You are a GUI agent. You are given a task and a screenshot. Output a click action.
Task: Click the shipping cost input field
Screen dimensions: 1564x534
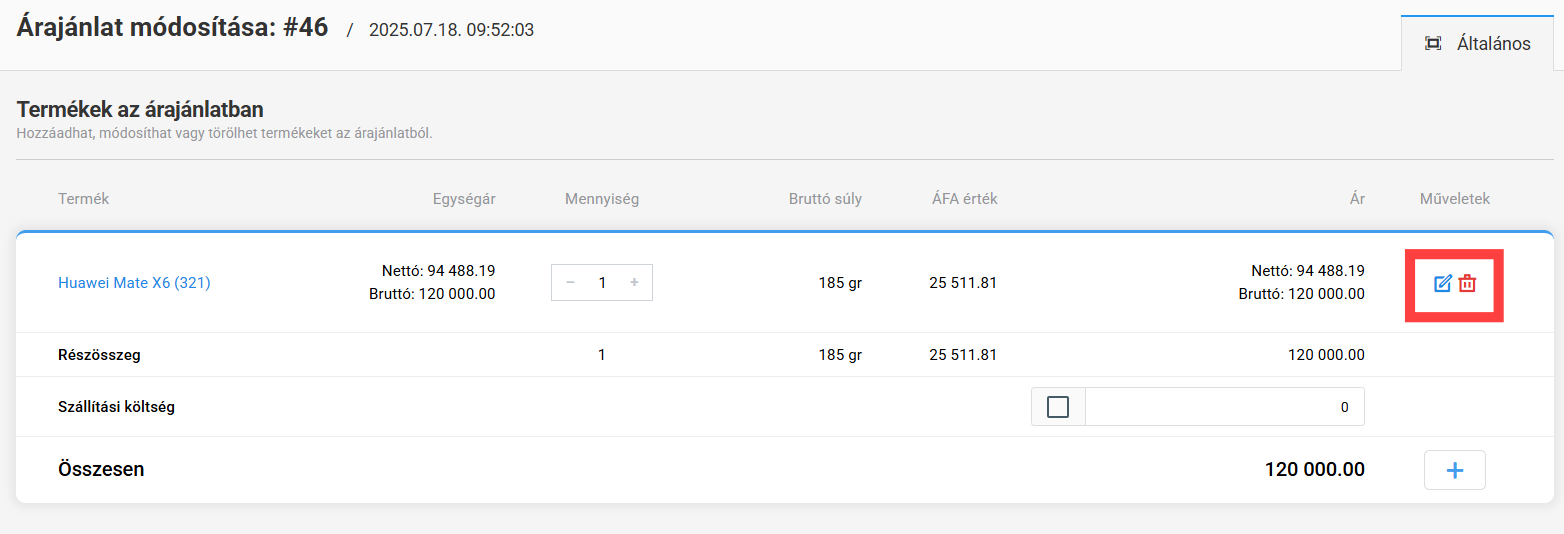tap(1224, 407)
